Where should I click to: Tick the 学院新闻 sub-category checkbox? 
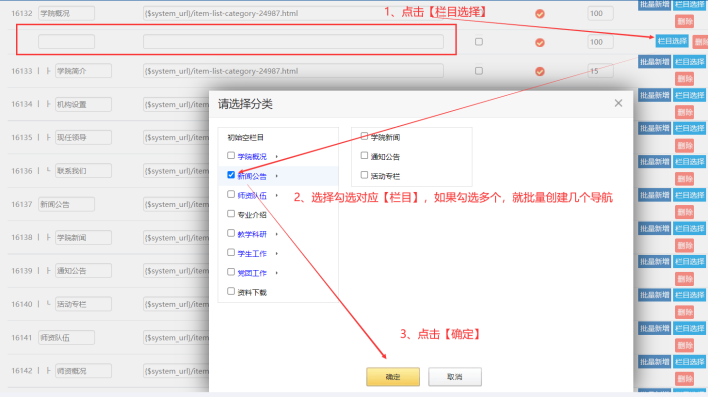[x=364, y=136]
